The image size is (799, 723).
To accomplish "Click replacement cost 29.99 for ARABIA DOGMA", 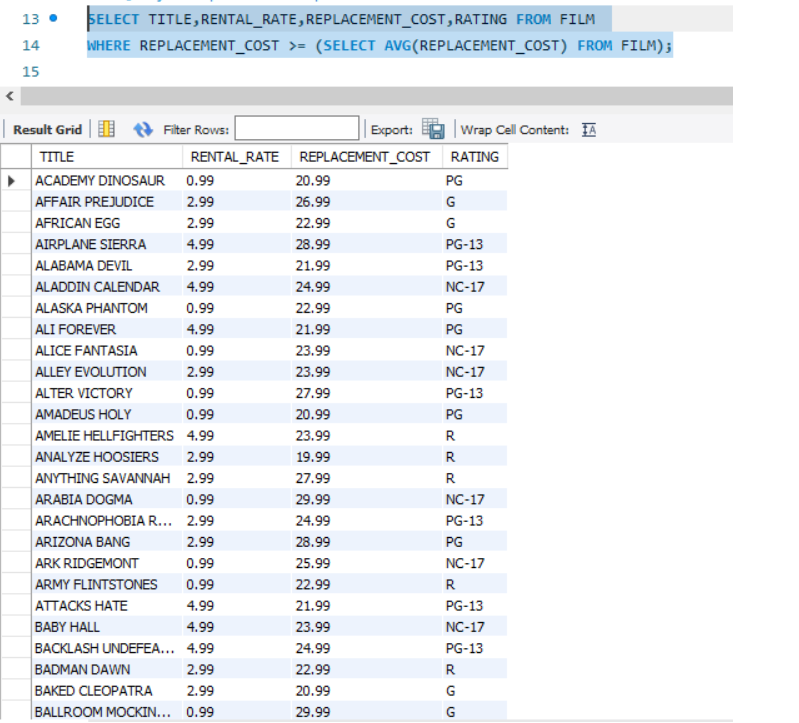I will pos(366,499).
